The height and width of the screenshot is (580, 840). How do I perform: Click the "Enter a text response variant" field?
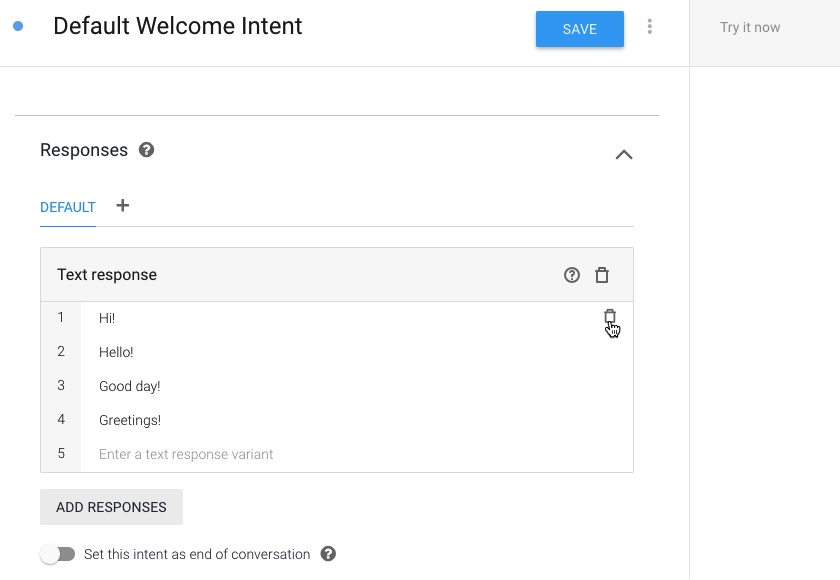coord(186,454)
